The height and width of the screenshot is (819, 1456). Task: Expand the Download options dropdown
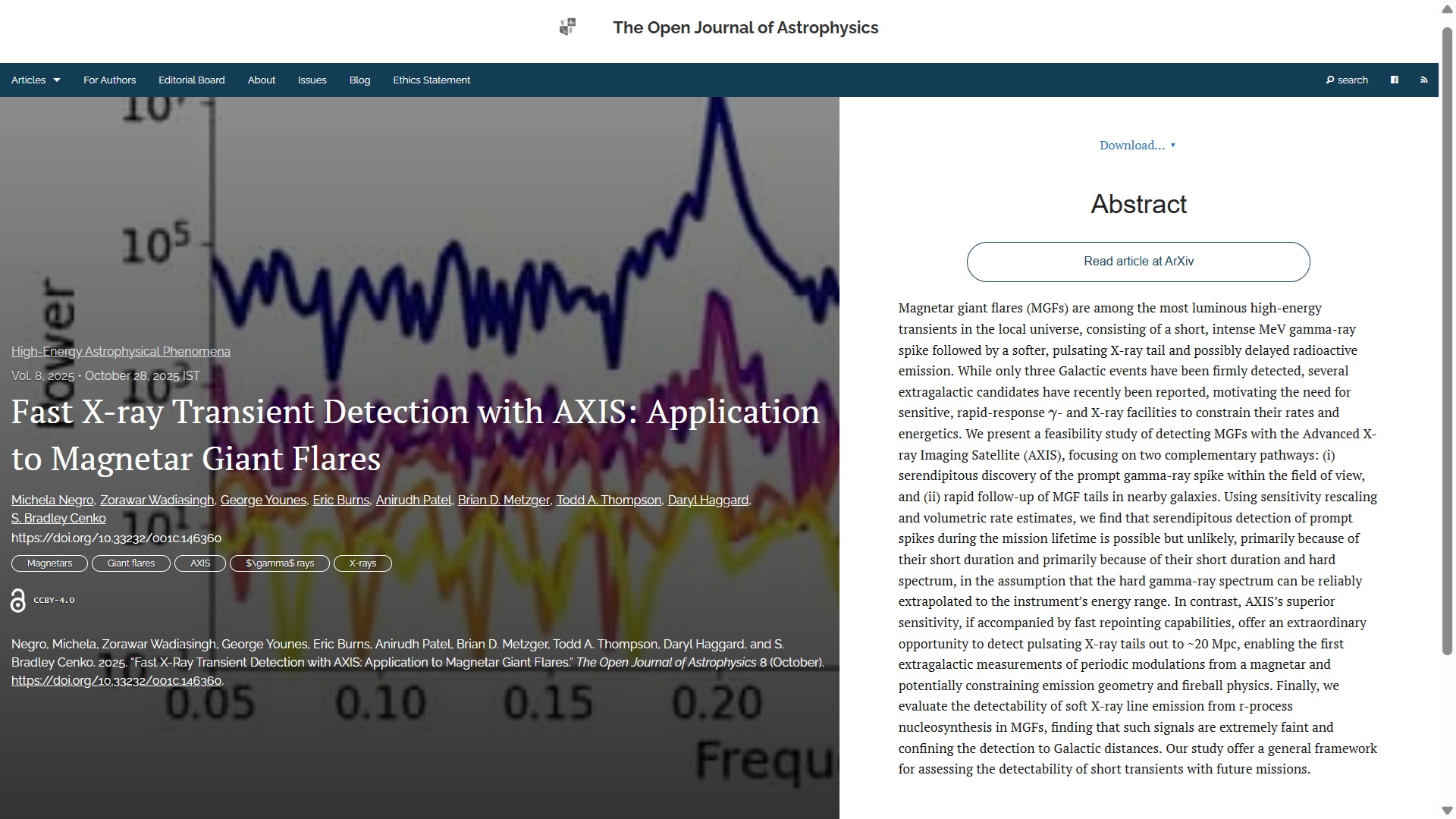pyautogui.click(x=1137, y=145)
